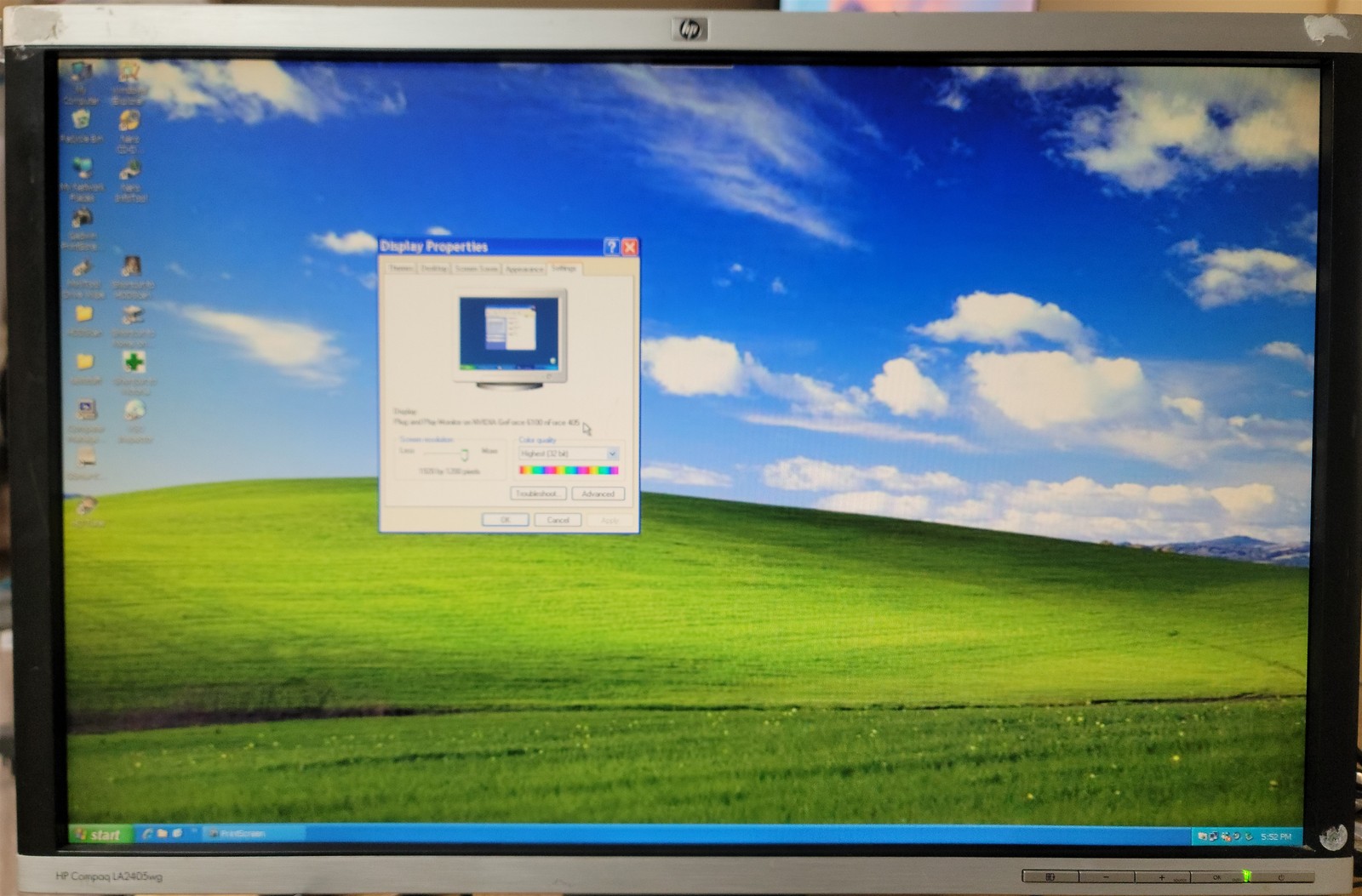Switch to the Themes tab
The width and height of the screenshot is (1362, 896).
401,268
